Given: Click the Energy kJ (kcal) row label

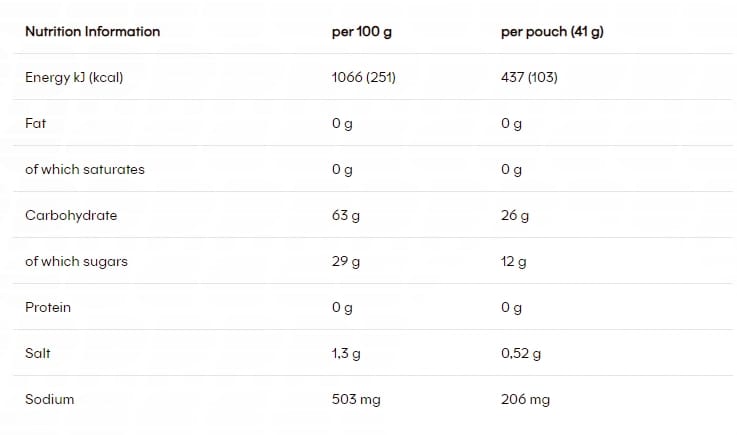Looking at the screenshot, I should tap(74, 77).
